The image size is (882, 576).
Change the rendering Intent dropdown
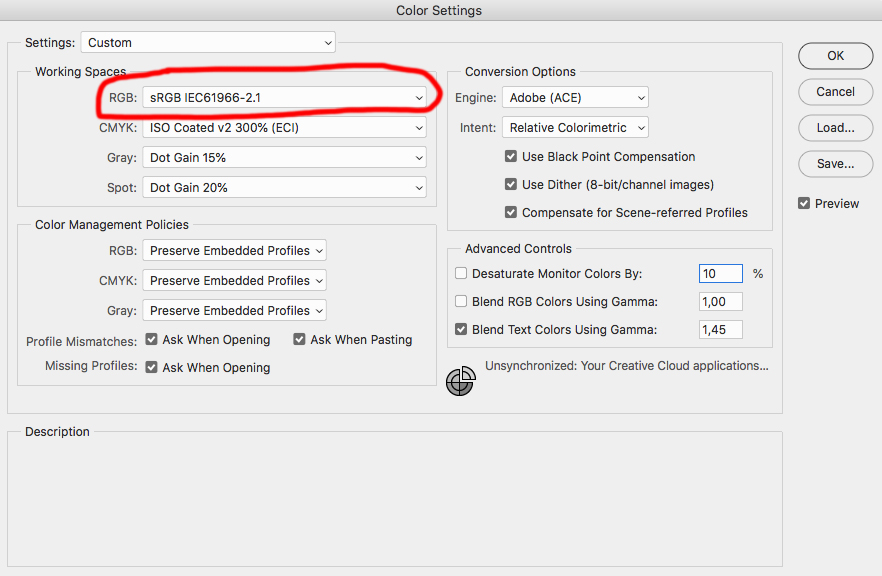tap(575, 128)
